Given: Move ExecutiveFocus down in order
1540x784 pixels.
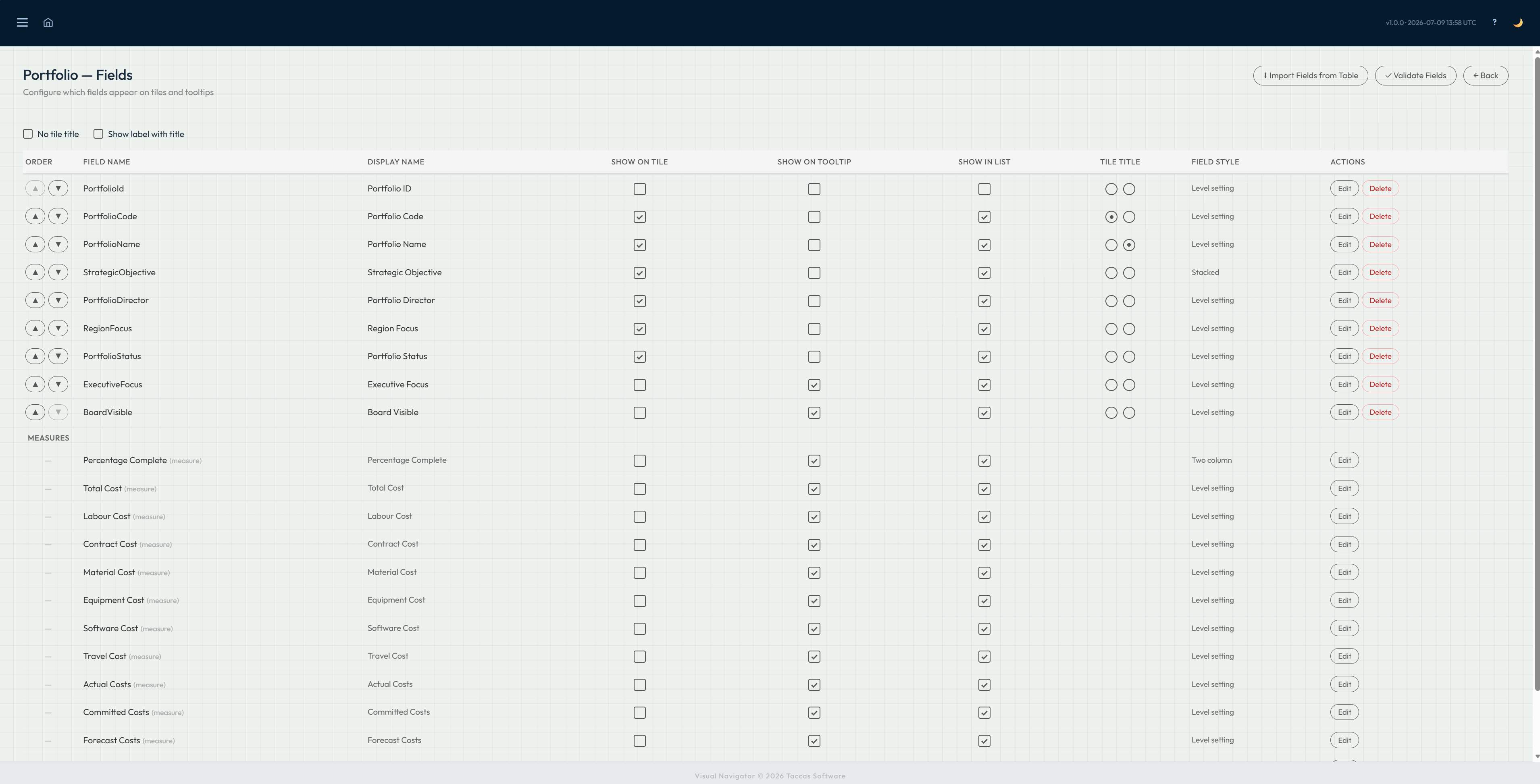Looking at the screenshot, I should point(58,384).
